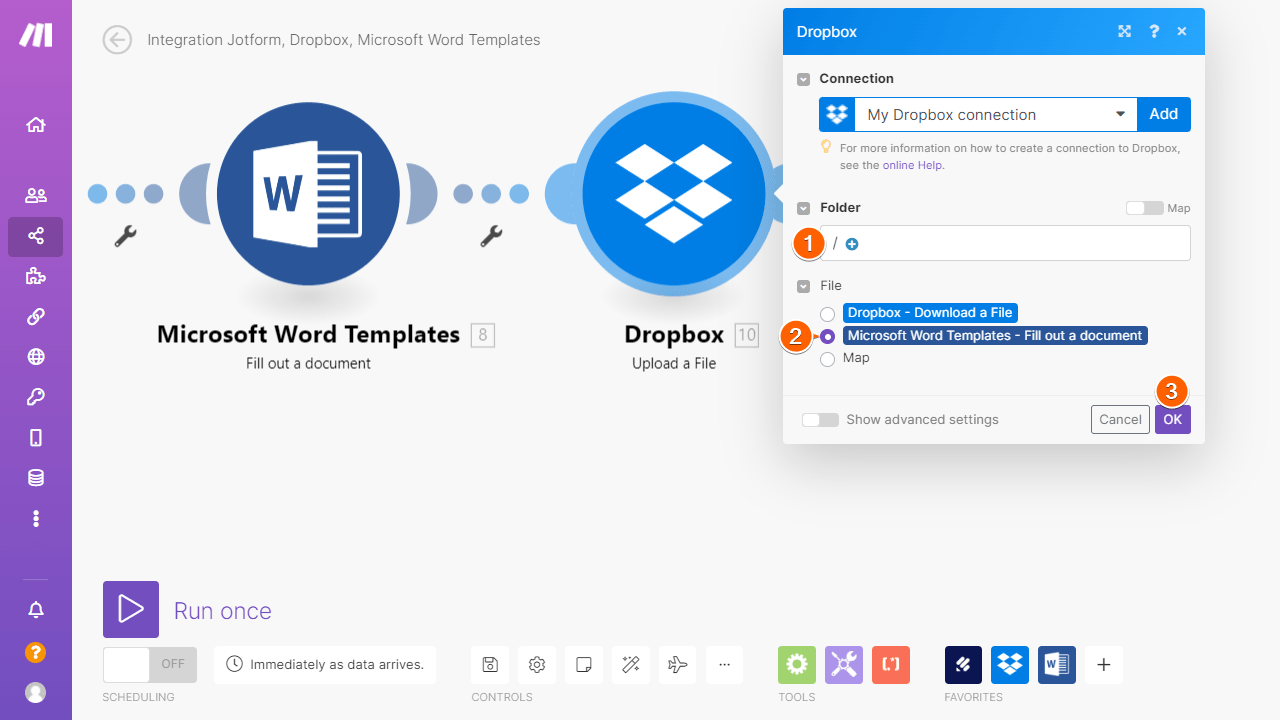1280x720 pixels.
Task: Open scenario settings gear in Controls
Action: [537, 664]
